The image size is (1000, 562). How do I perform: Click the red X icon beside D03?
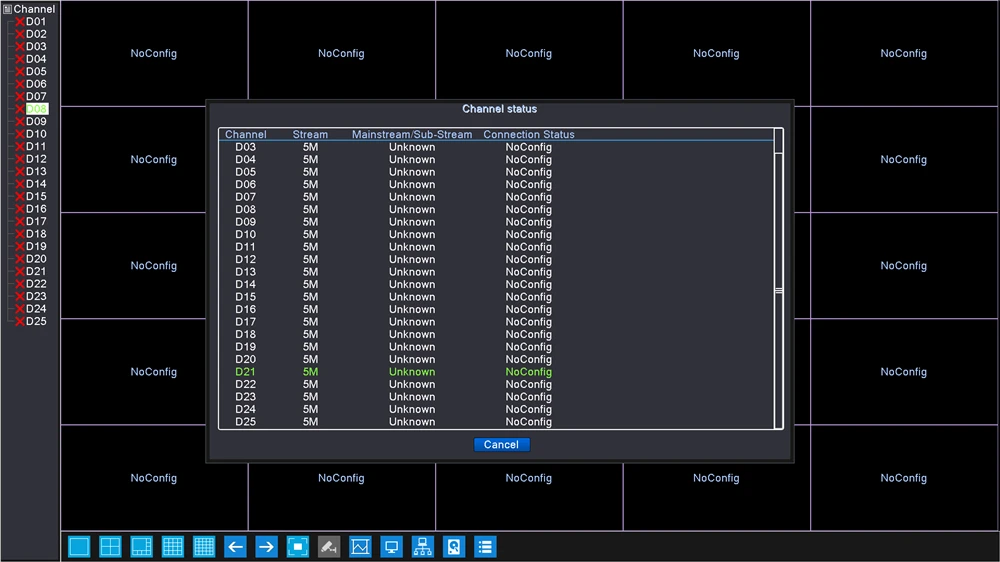point(20,47)
